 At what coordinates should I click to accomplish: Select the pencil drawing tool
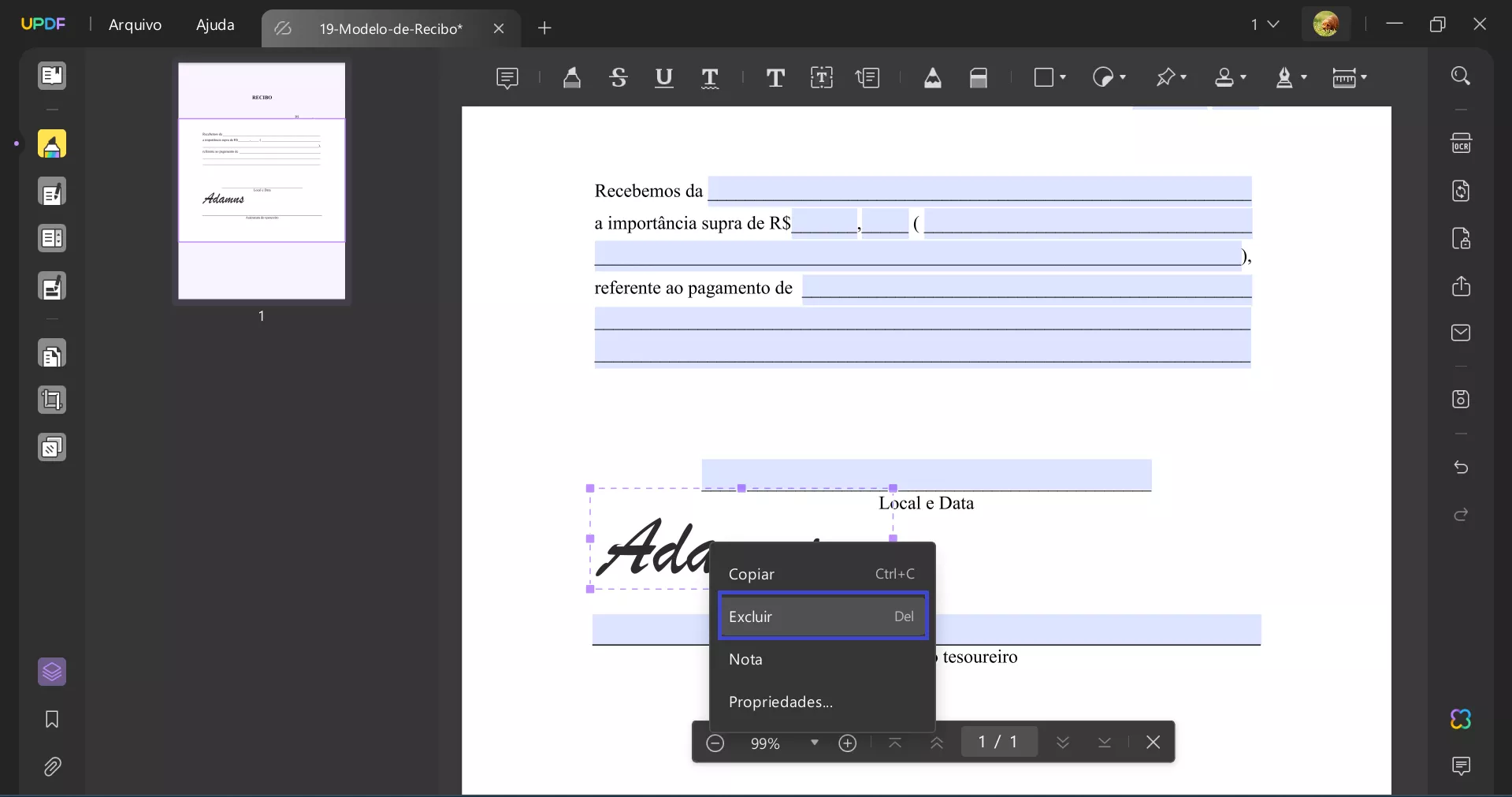click(x=933, y=77)
